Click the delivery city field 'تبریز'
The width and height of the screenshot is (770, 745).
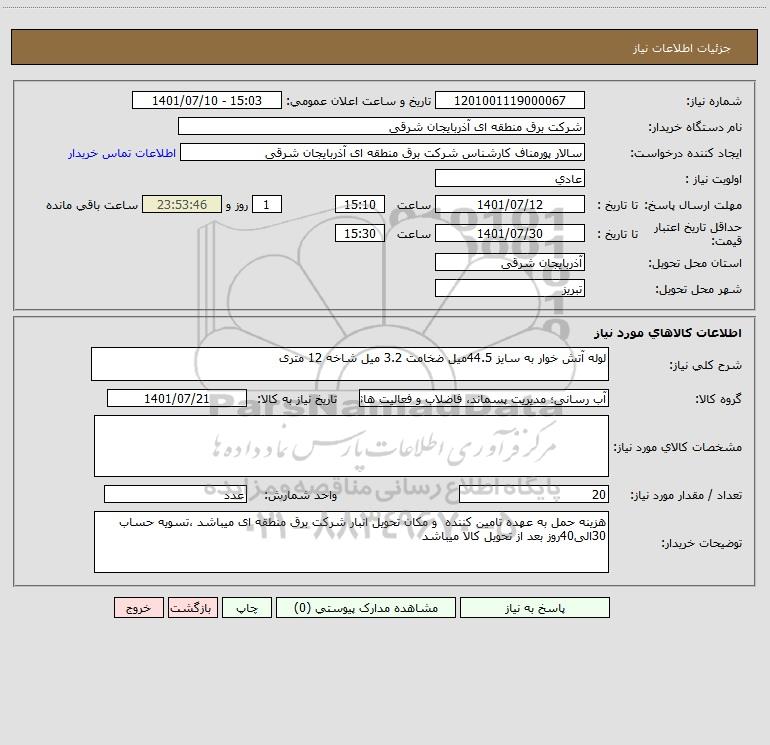point(510,288)
